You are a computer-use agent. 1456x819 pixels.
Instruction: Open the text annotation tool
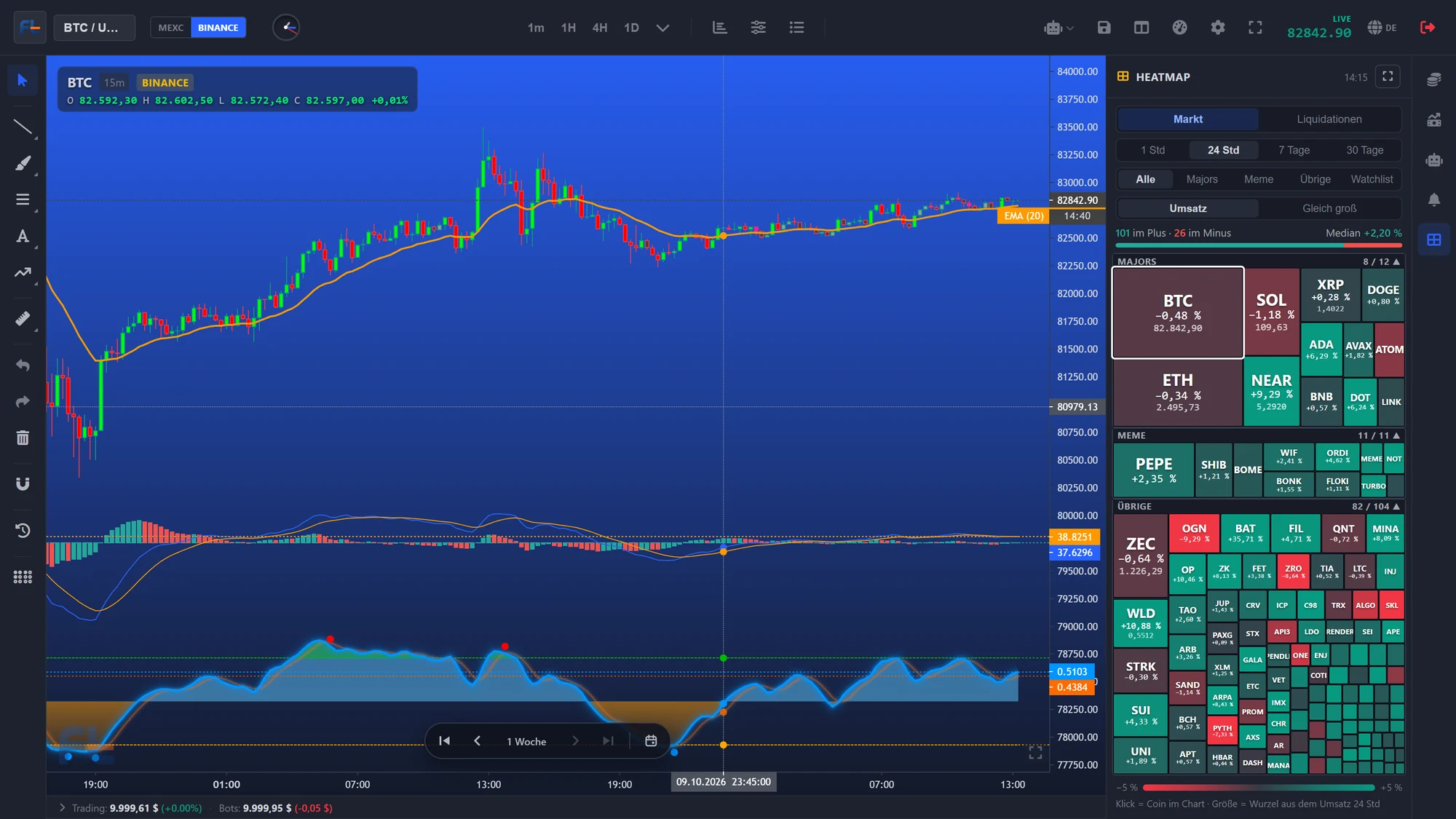click(23, 236)
